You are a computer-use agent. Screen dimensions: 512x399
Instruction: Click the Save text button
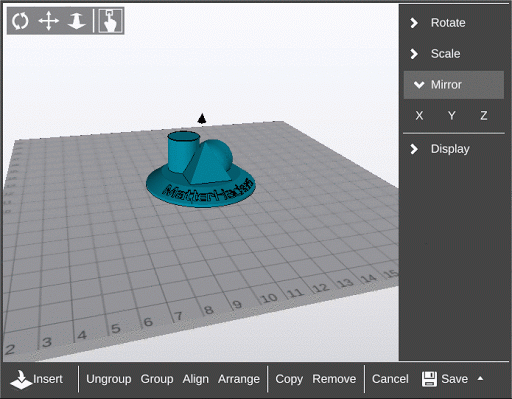pos(454,379)
